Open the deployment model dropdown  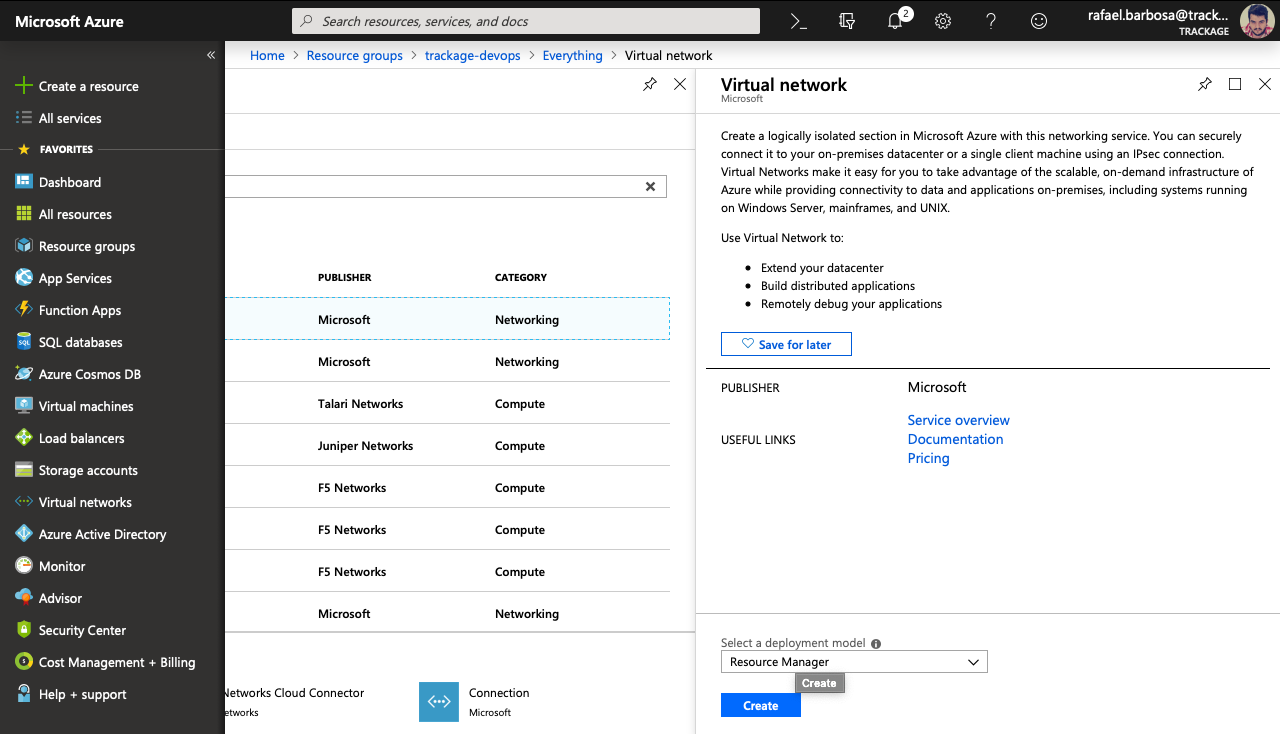click(x=854, y=662)
